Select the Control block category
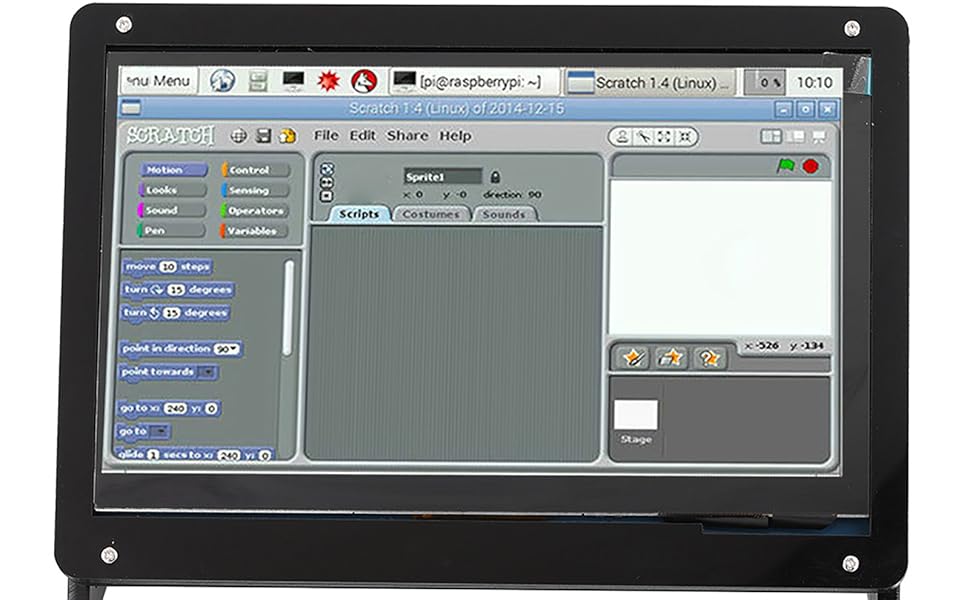This screenshot has height=600, width=970. tap(255, 170)
